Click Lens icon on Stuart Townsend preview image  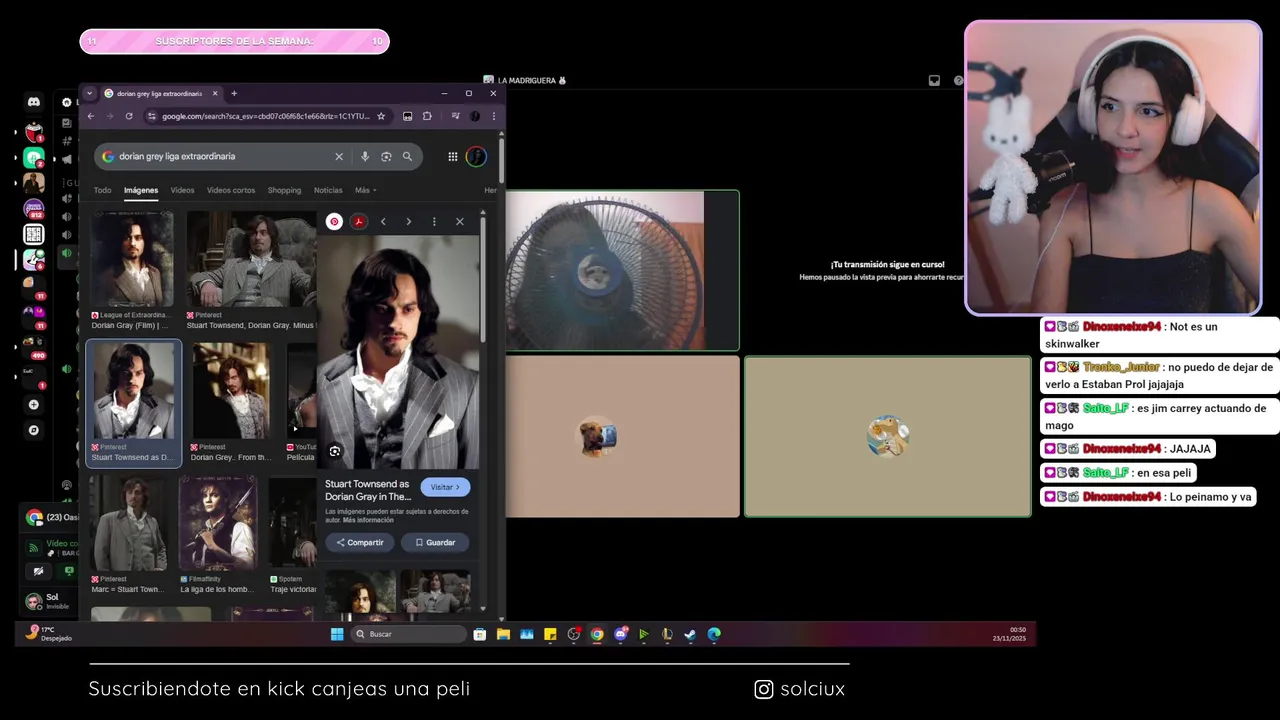(x=335, y=451)
